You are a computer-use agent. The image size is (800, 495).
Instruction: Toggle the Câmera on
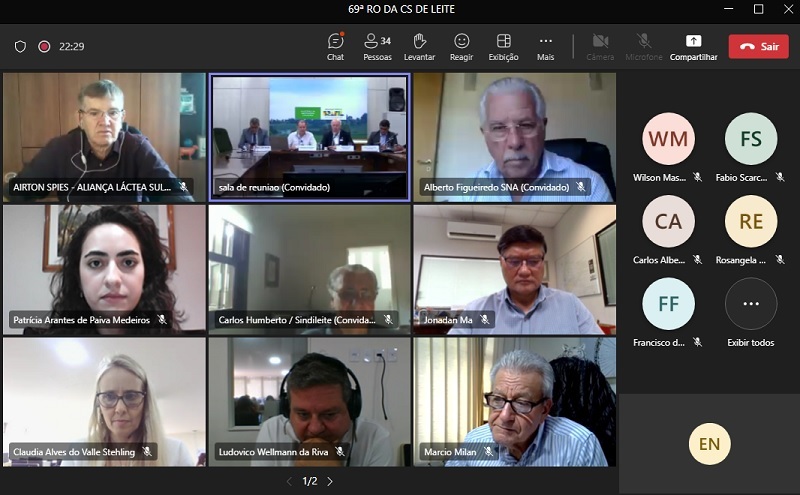[x=600, y=46]
